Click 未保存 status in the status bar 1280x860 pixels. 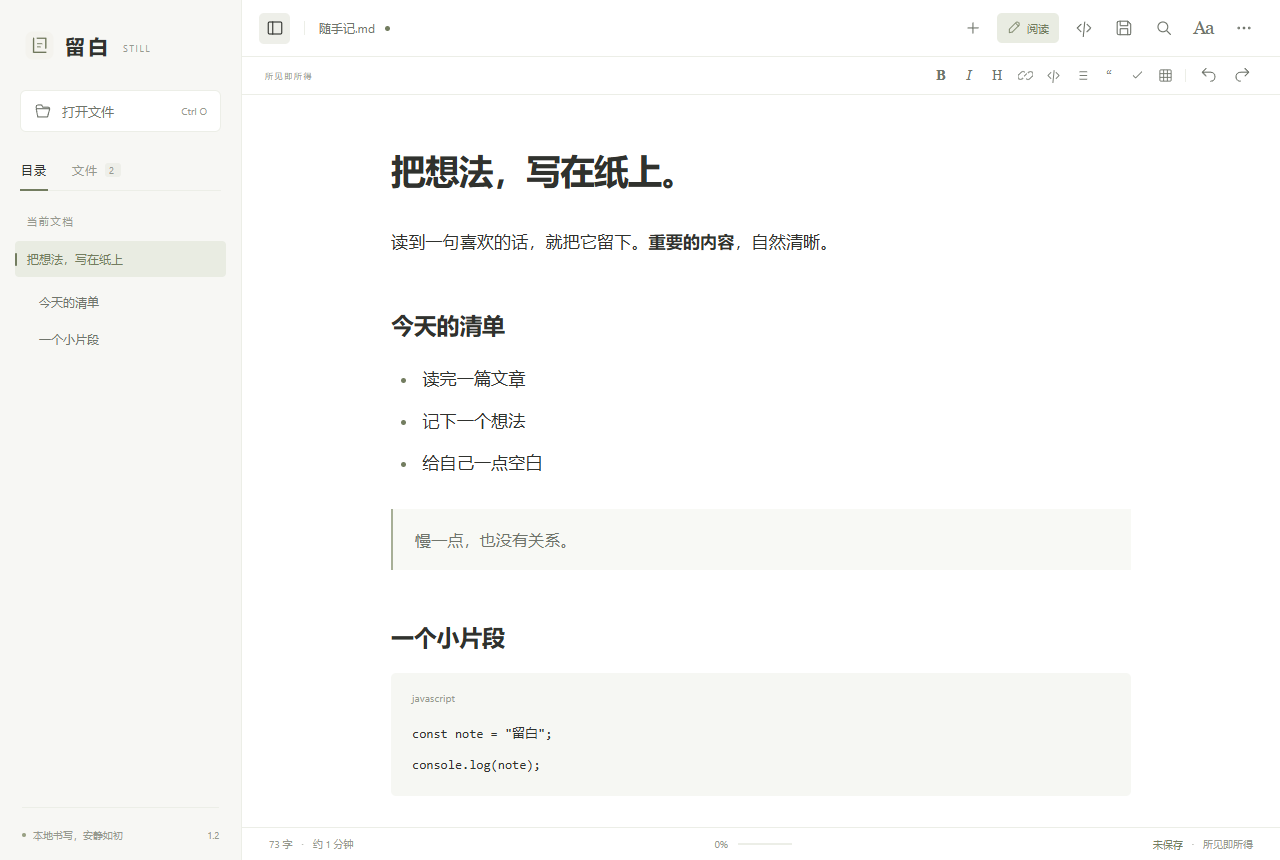pyautogui.click(x=1167, y=845)
